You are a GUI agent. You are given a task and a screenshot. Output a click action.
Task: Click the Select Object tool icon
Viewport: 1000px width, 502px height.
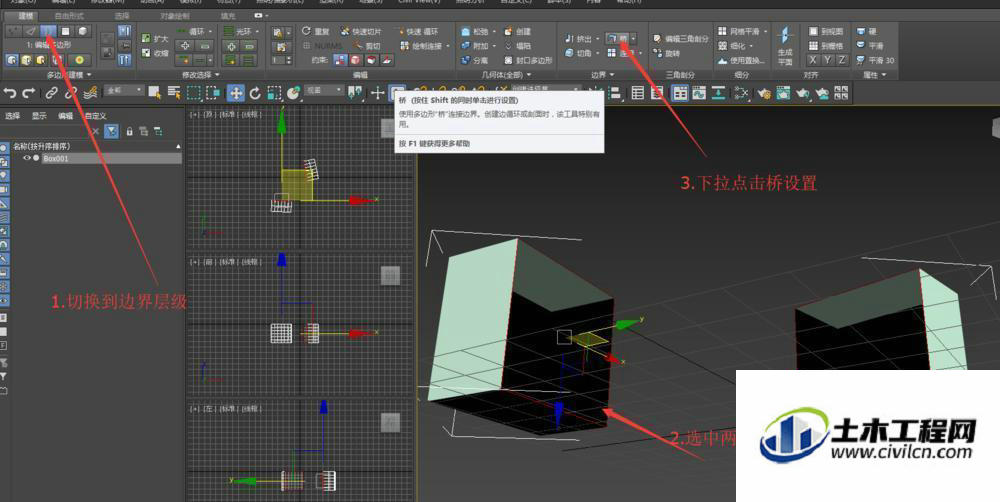coord(154,92)
